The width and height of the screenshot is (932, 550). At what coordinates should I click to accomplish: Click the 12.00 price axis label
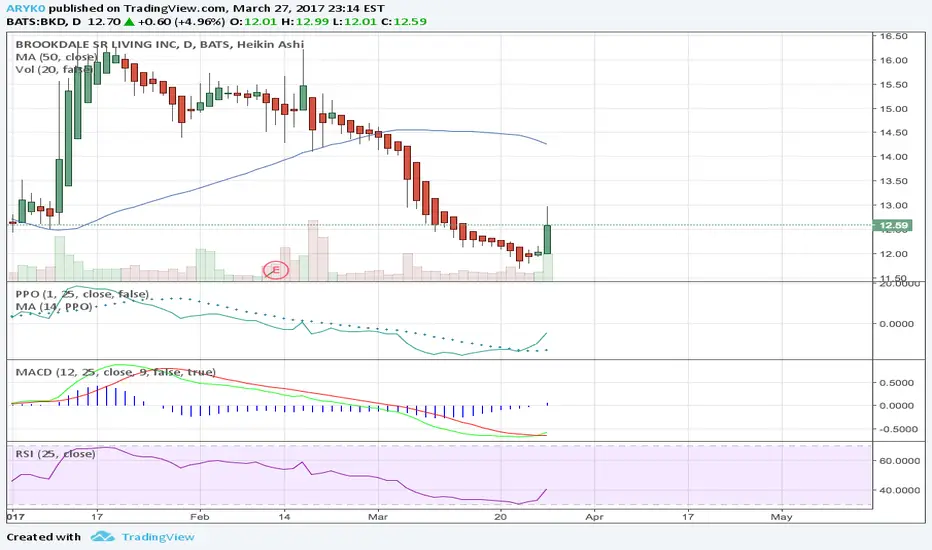click(x=893, y=254)
